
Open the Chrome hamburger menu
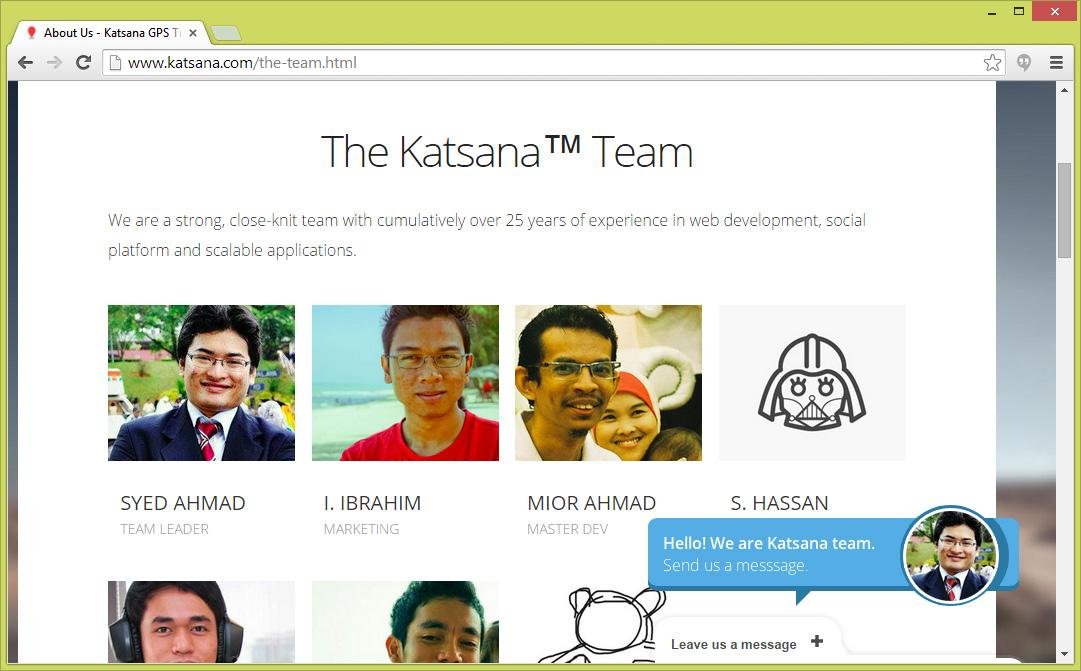click(1056, 63)
